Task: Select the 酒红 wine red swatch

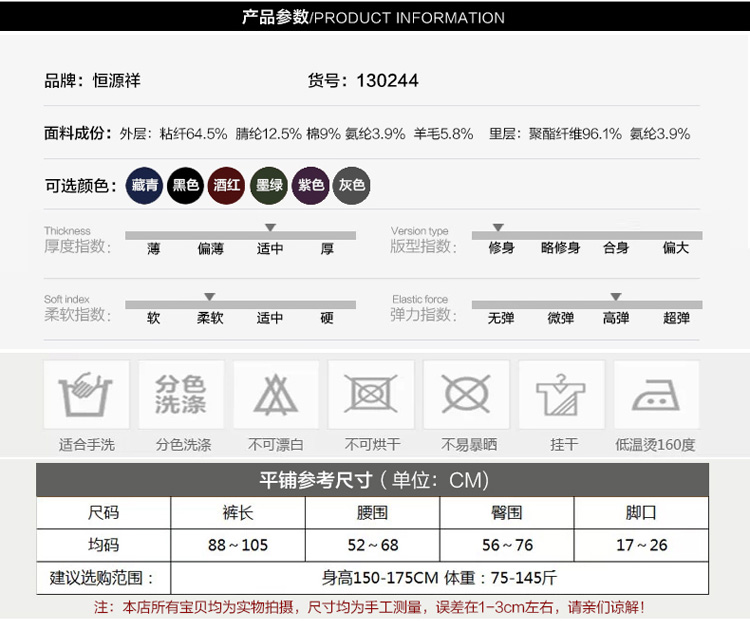Action: pos(227,185)
